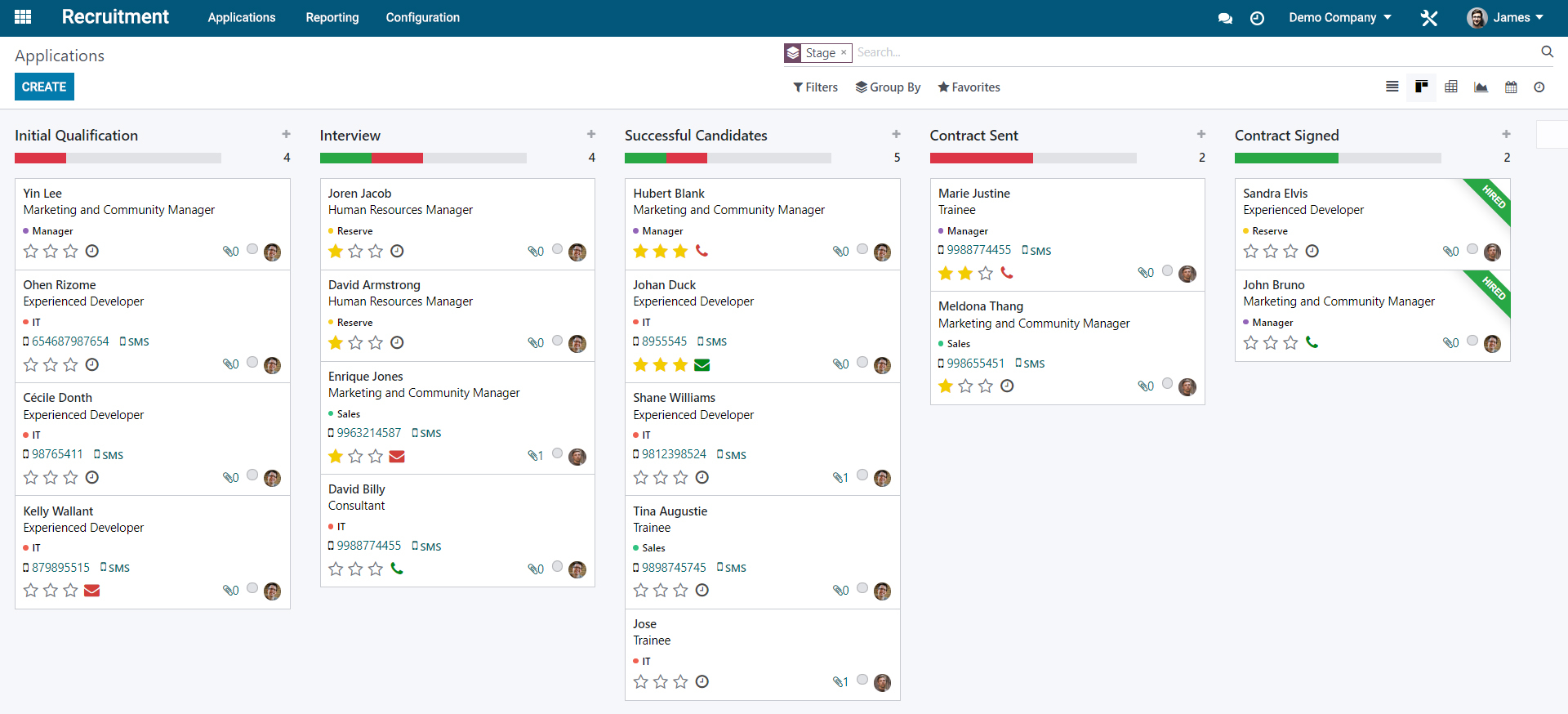Click the Recruitment app title

point(115,17)
